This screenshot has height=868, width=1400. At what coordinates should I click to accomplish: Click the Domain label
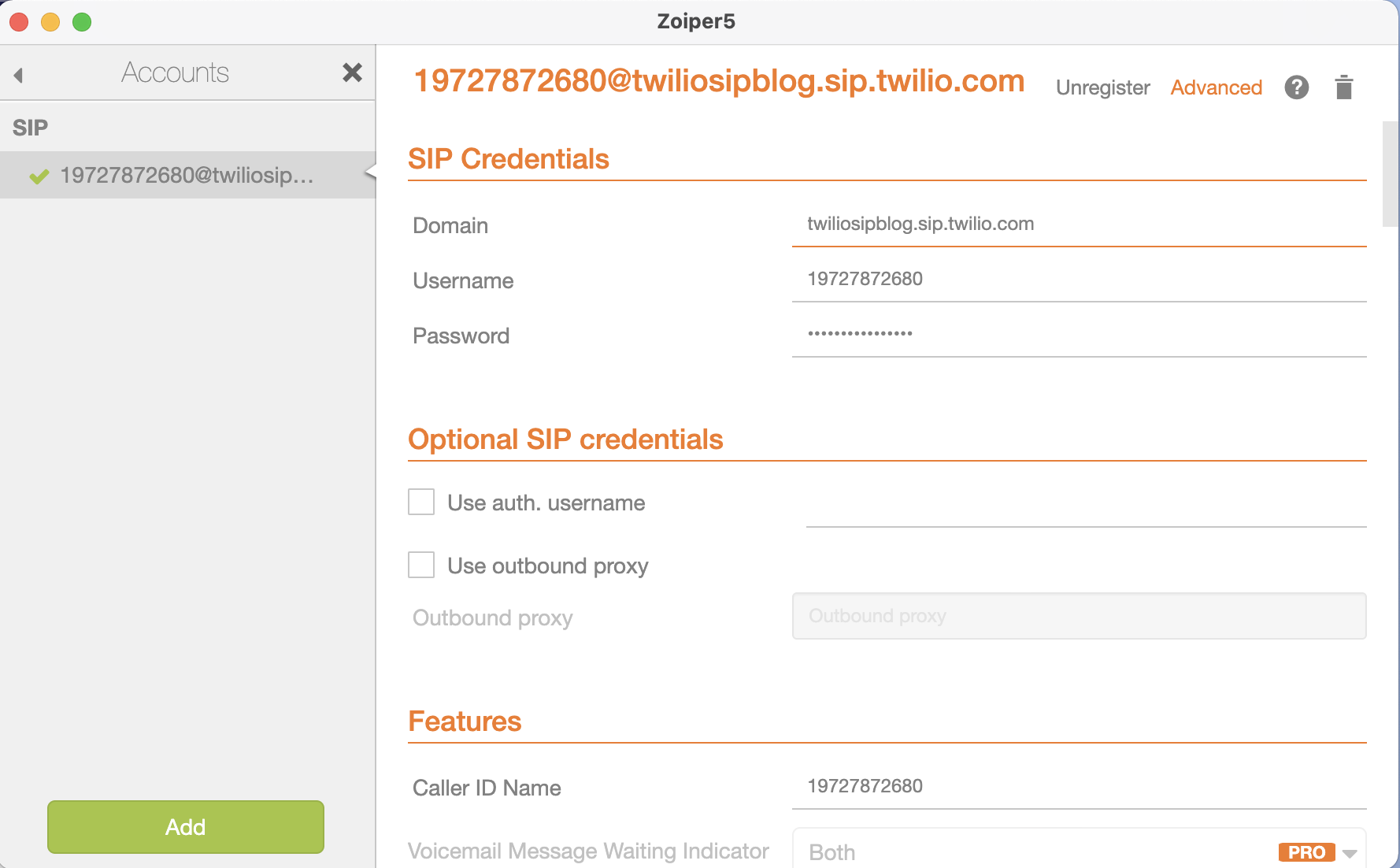(450, 226)
